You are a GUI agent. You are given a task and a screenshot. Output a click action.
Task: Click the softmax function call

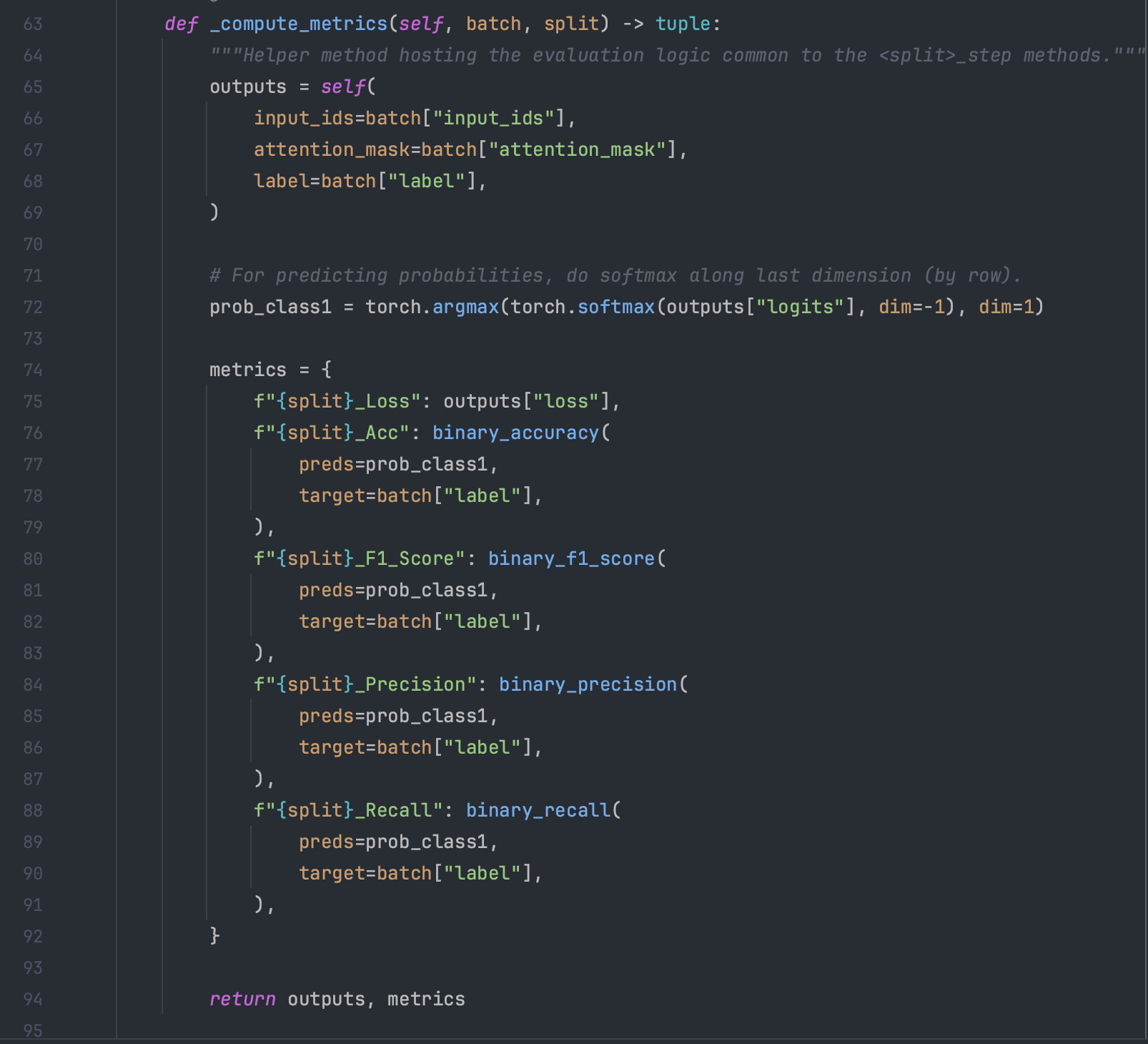(615, 307)
